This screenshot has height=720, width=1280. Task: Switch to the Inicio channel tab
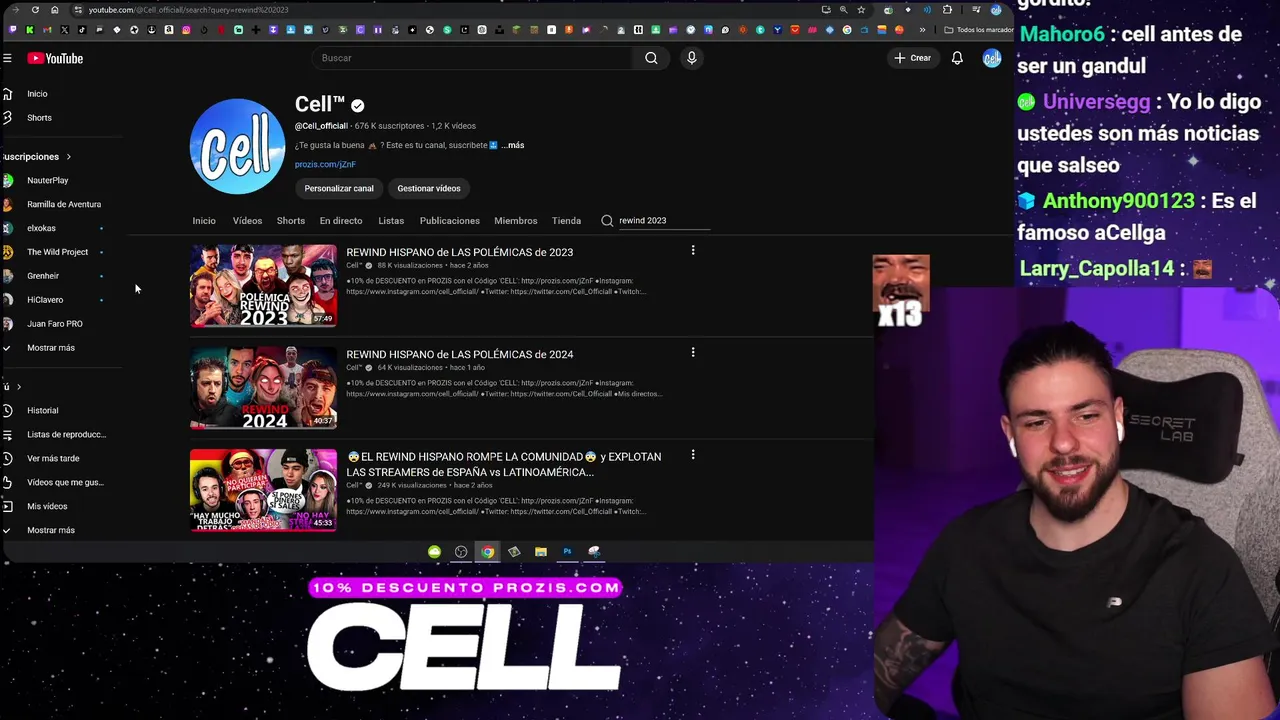(204, 220)
